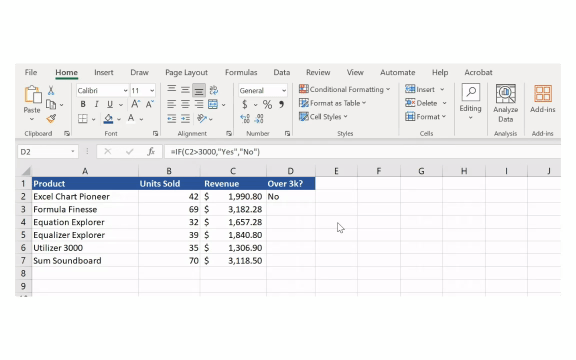The width and height of the screenshot is (576, 360).
Task: Apply Percent Style format
Action: tap(267, 105)
